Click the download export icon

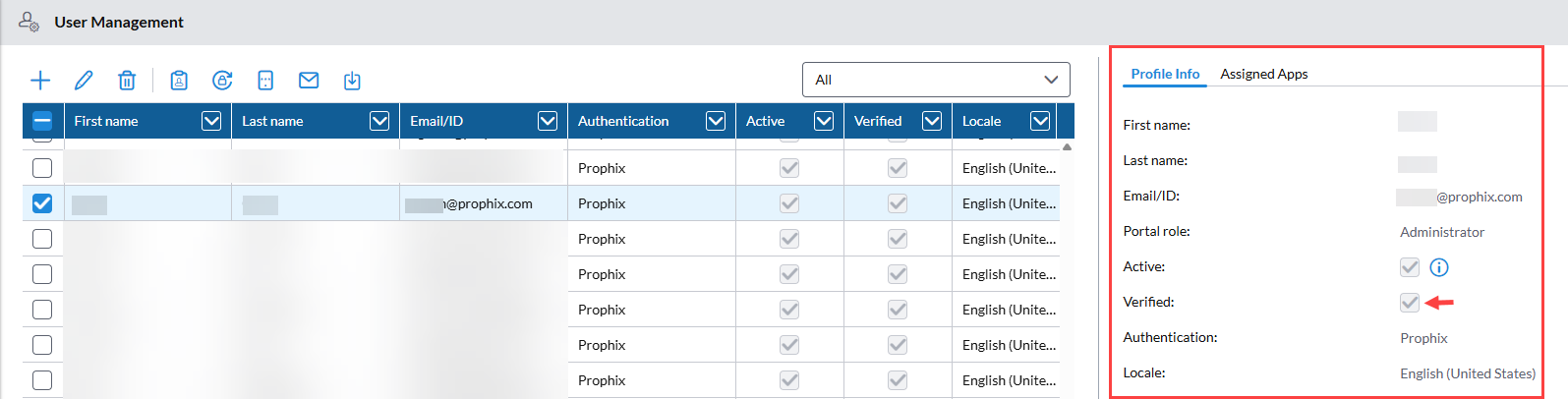coord(352,81)
